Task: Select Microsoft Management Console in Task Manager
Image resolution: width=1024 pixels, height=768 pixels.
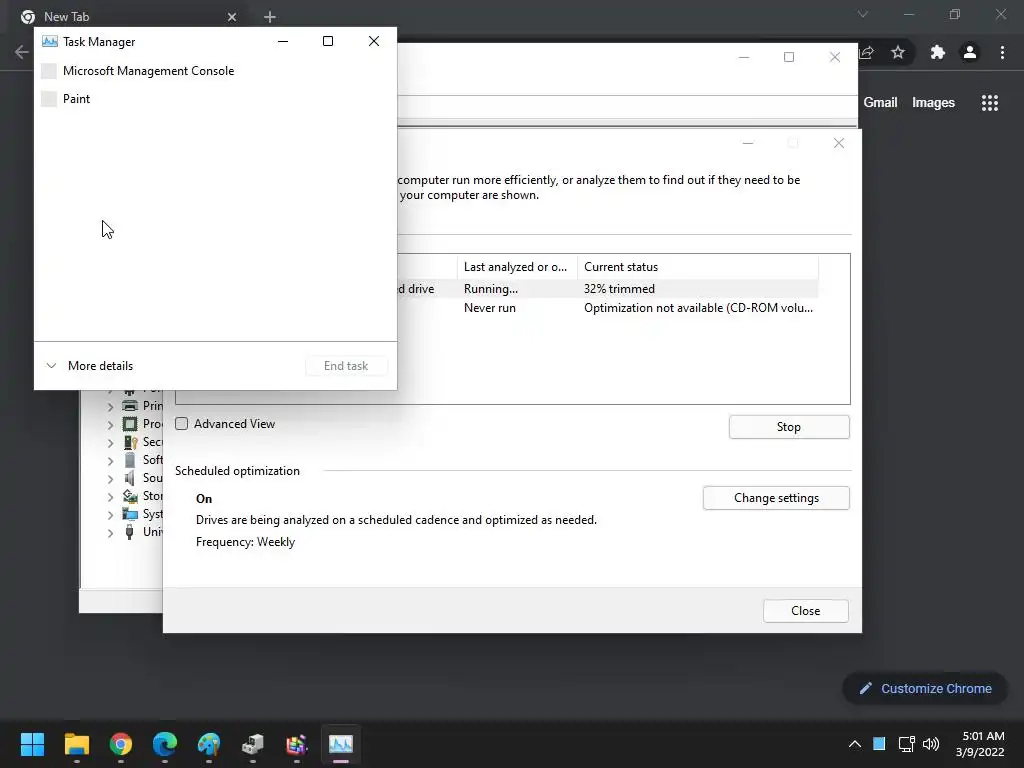Action: tap(216, 71)
